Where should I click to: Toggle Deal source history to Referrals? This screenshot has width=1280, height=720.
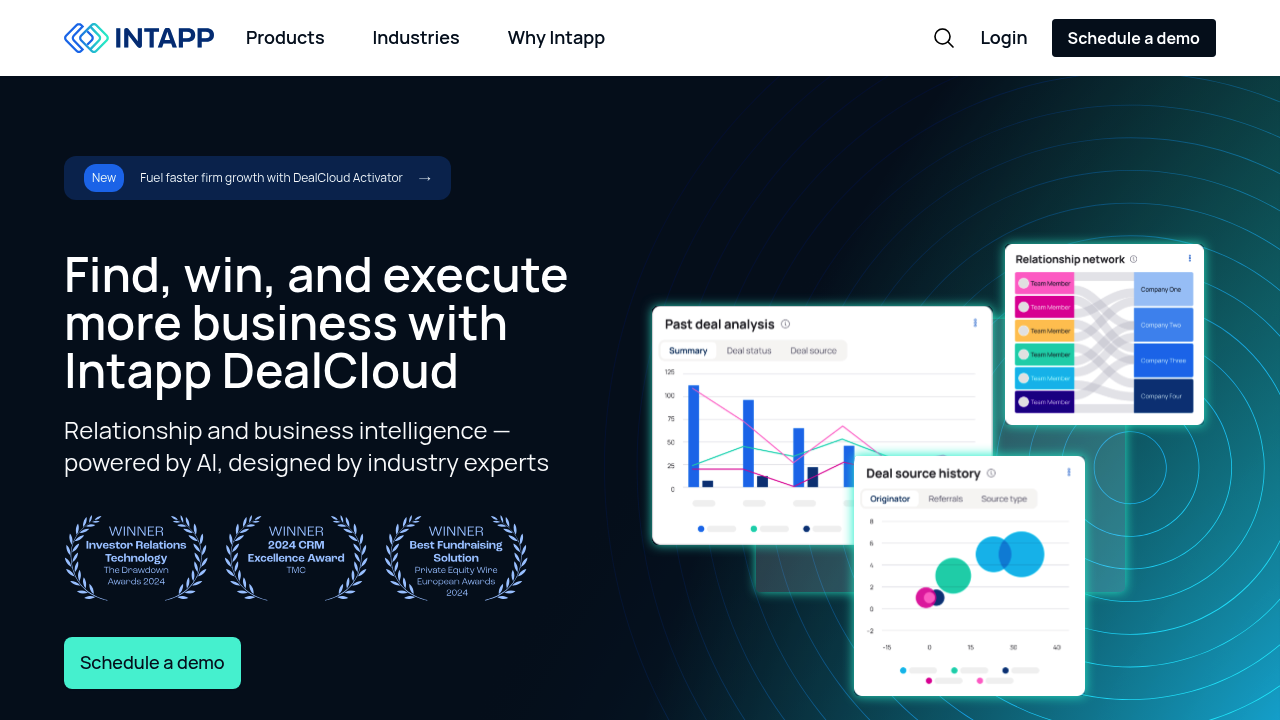945,498
